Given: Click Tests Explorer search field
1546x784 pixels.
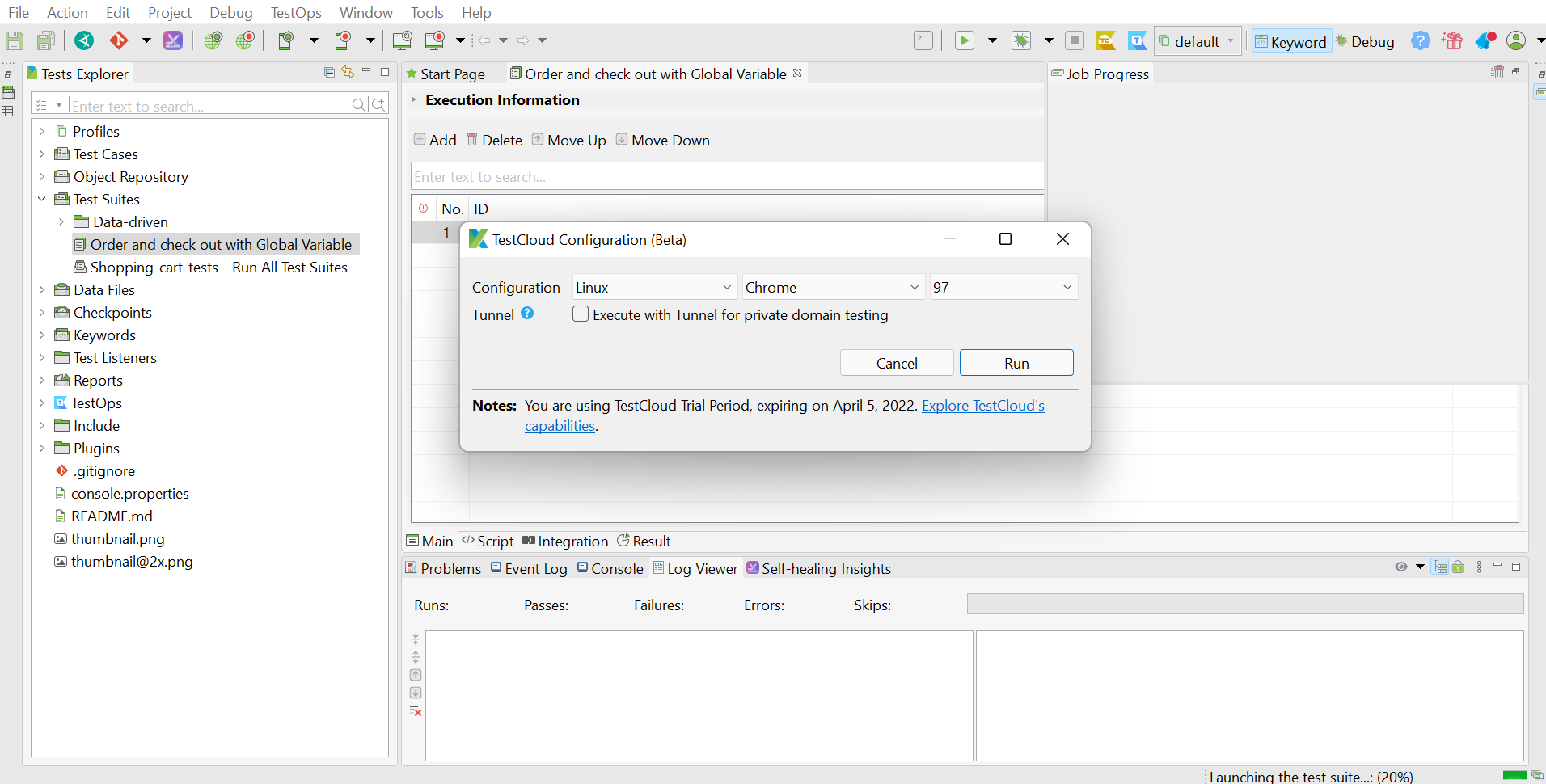Looking at the screenshot, I should click(209, 105).
